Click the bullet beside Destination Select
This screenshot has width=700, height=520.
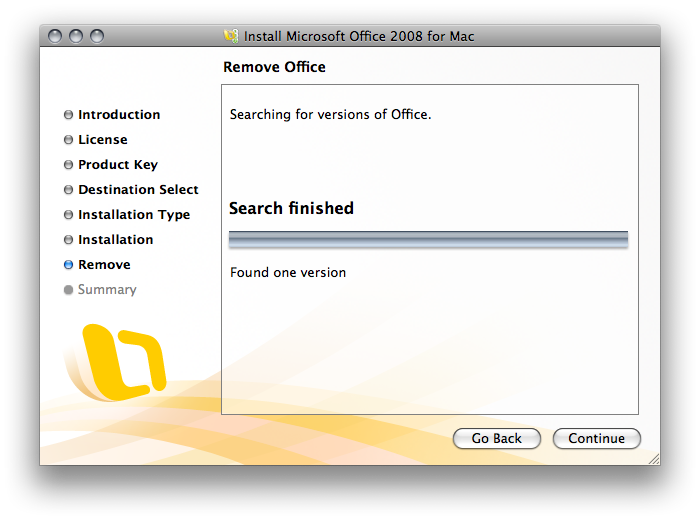68,190
